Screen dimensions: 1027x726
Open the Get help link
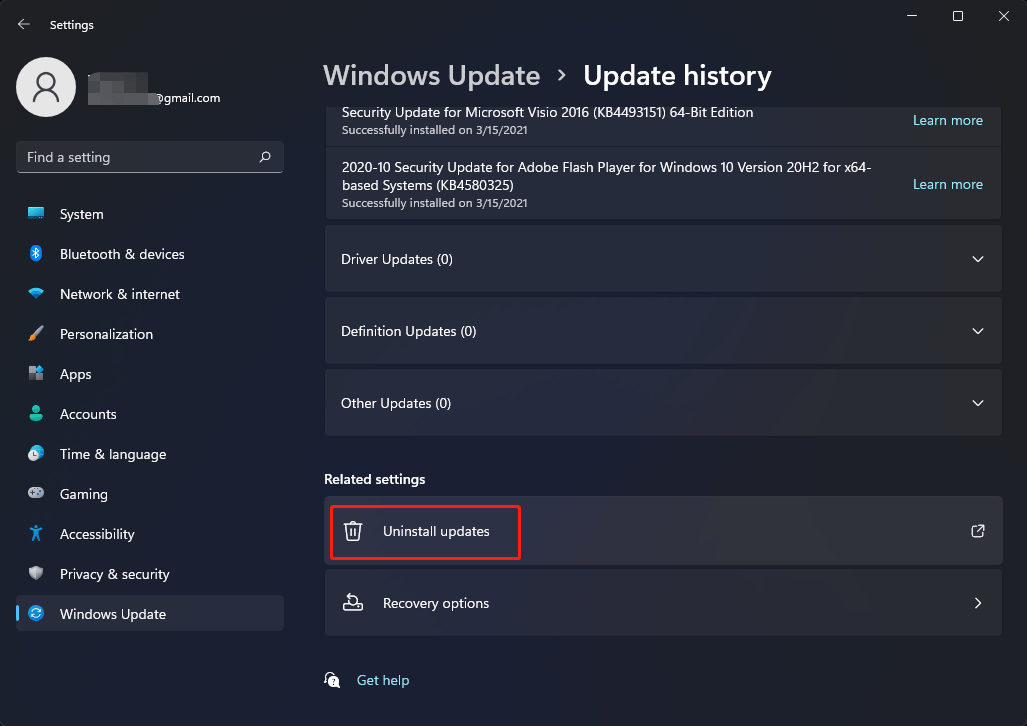(x=383, y=680)
